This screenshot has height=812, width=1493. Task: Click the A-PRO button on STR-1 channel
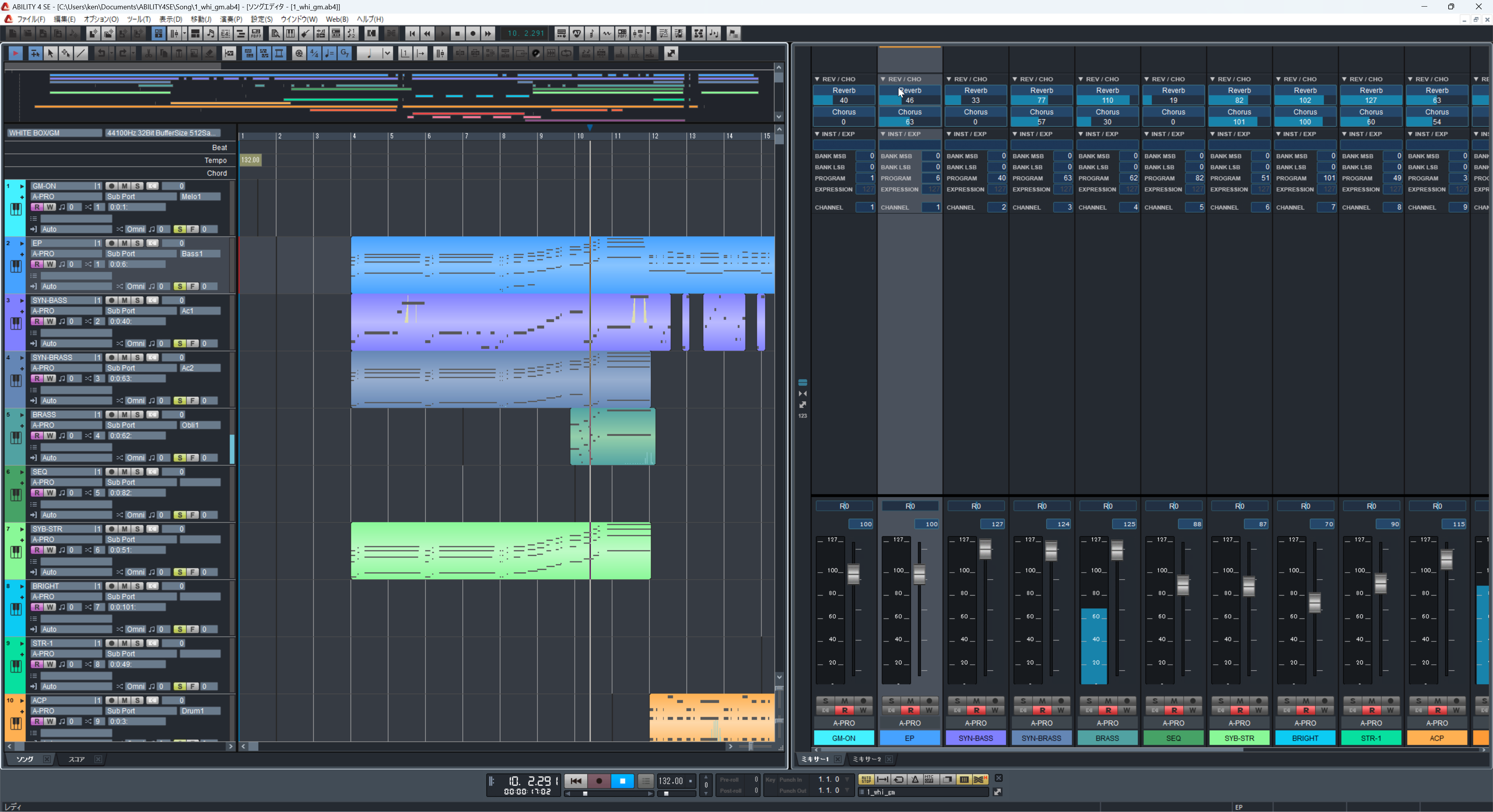tap(1371, 723)
